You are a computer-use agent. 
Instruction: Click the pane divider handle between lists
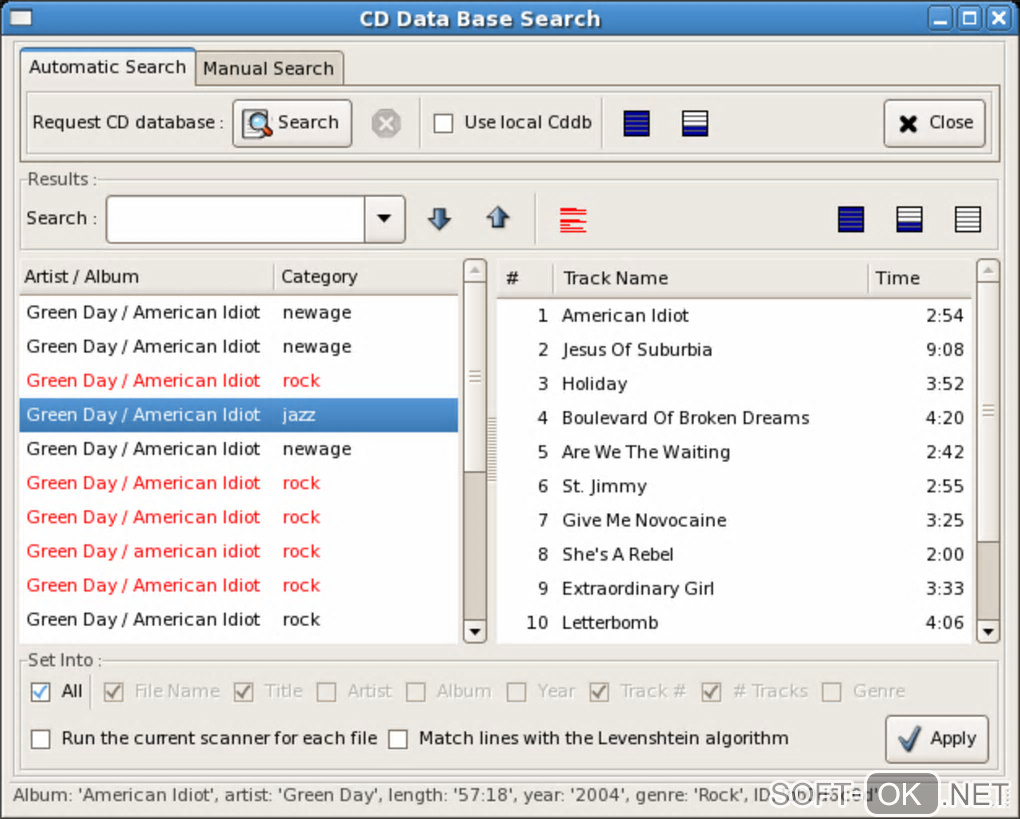[492, 450]
